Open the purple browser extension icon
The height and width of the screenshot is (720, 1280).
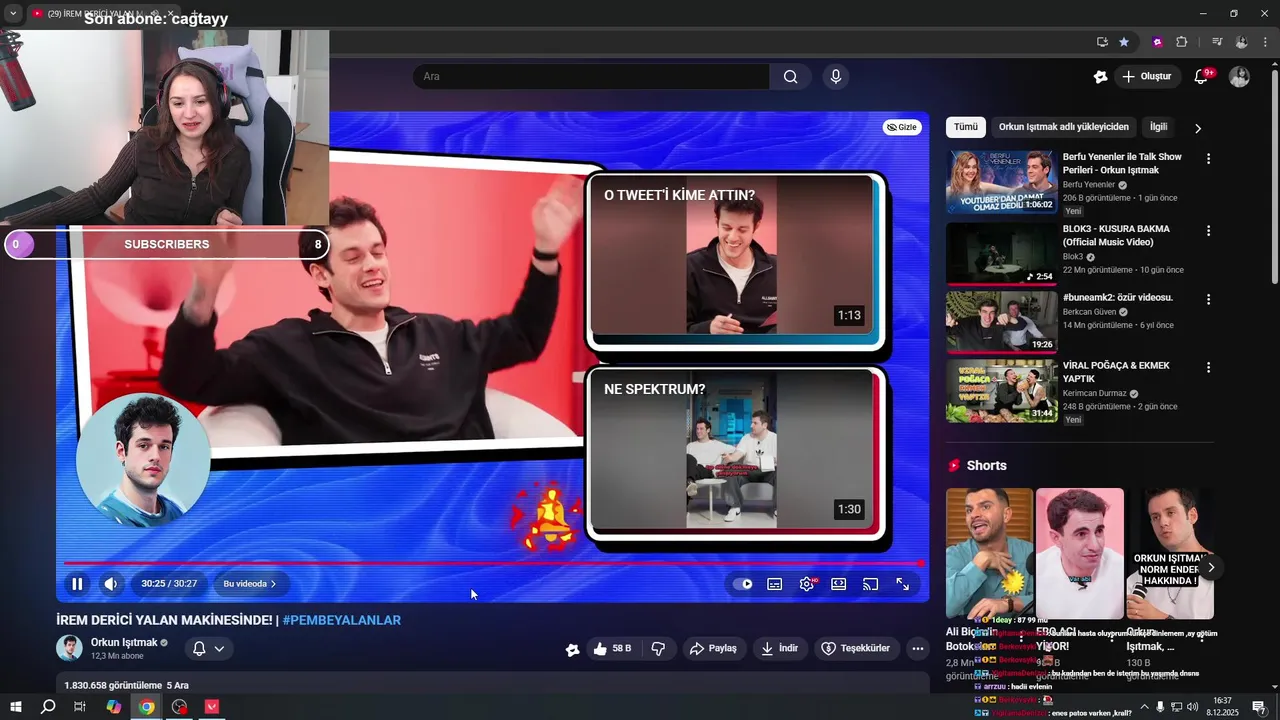click(x=1157, y=42)
